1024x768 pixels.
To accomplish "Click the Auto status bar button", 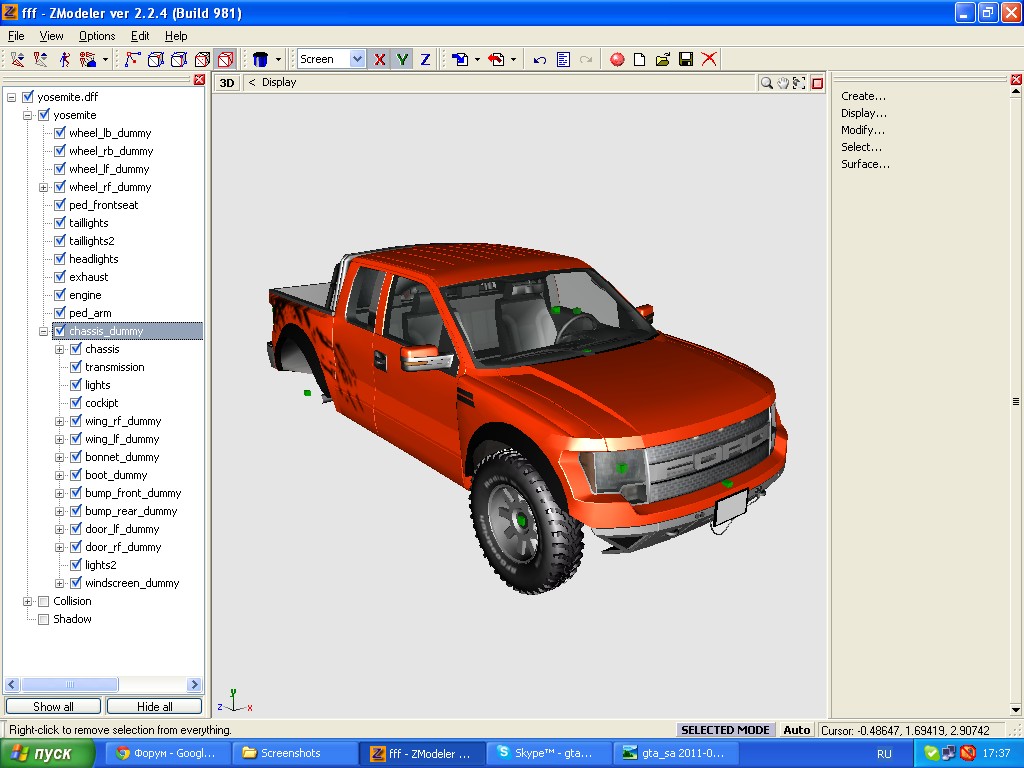I will [x=796, y=730].
